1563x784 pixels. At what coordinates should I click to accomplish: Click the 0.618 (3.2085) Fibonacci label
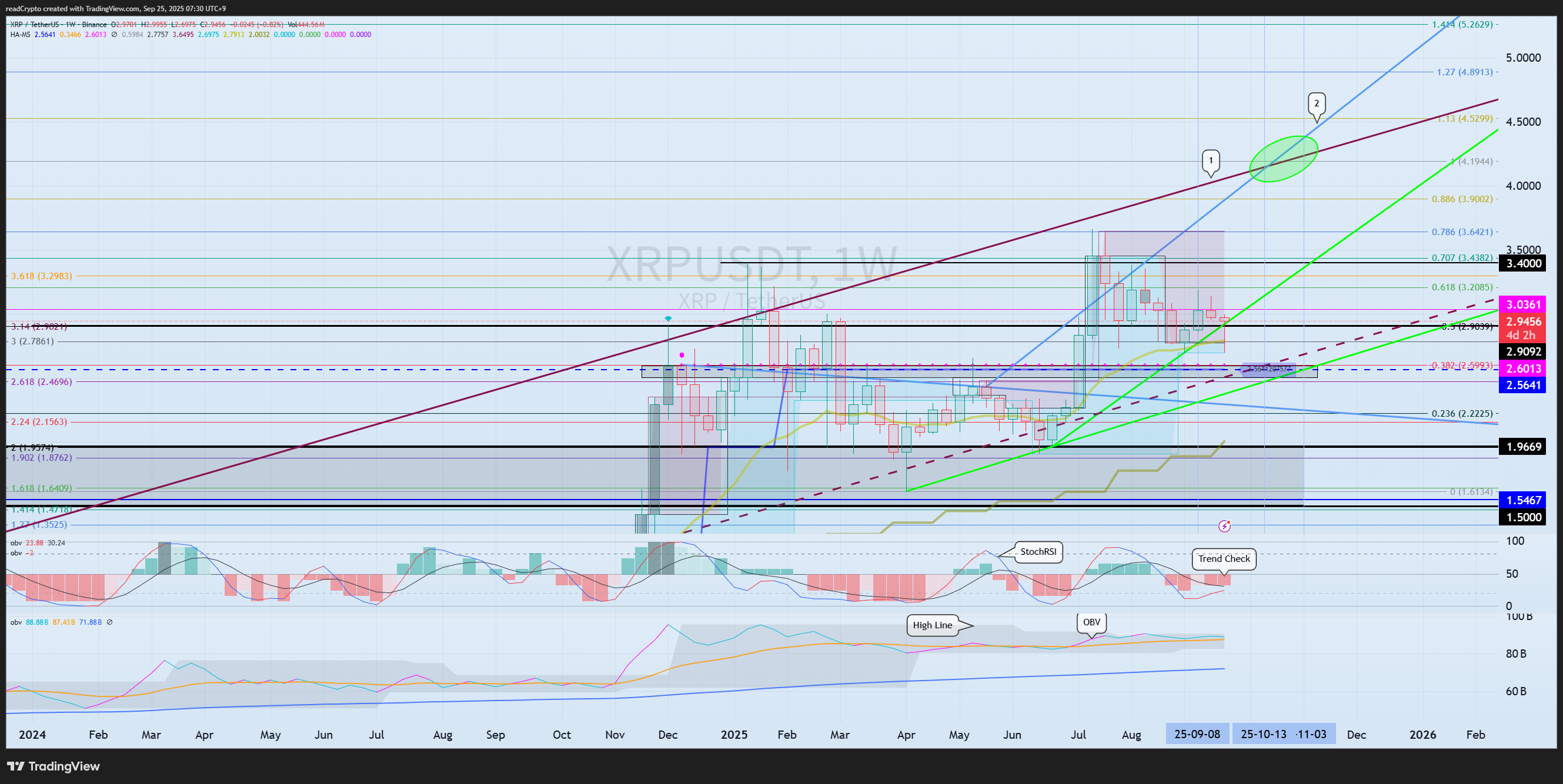(x=1462, y=287)
